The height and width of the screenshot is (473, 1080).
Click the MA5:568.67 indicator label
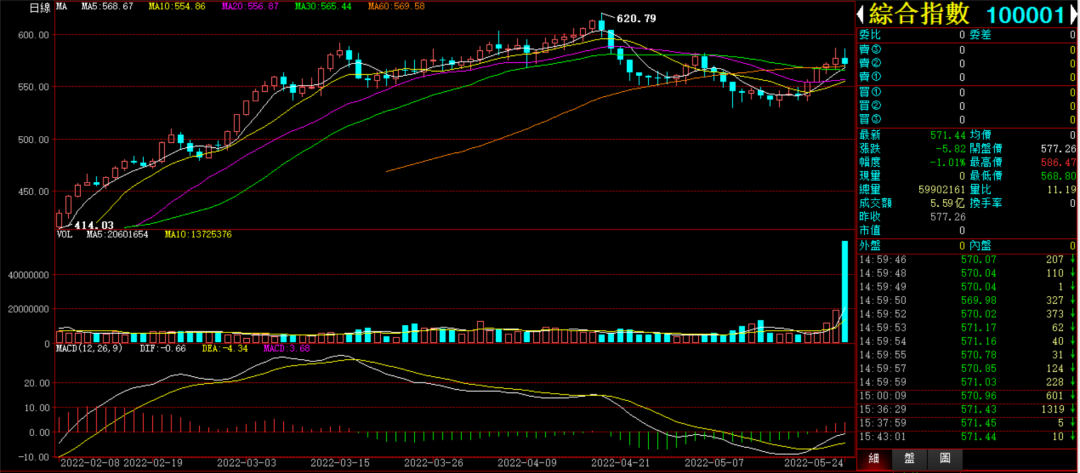tap(107, 7)
